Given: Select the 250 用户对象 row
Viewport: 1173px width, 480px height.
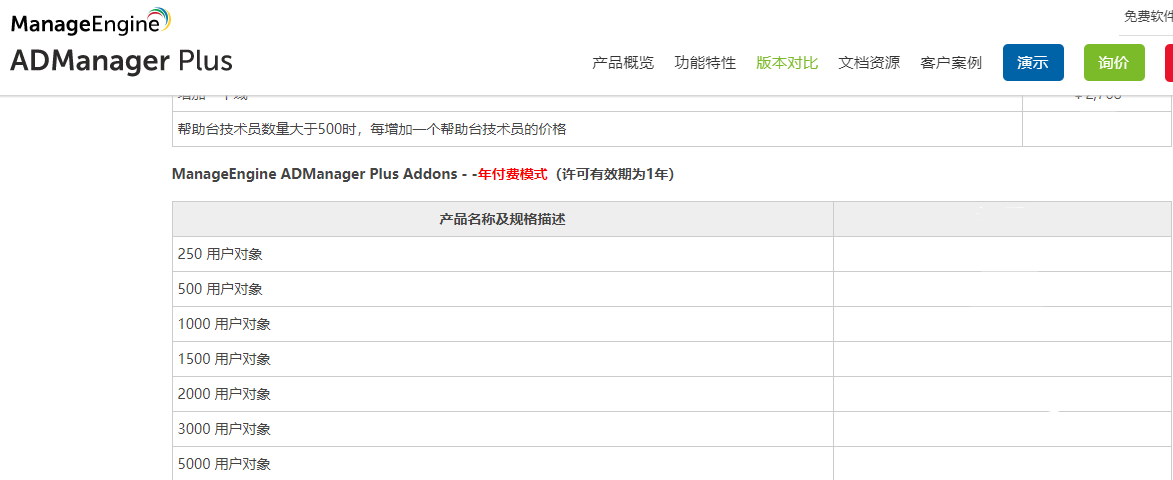Looking at the screenshot, I should click(x=502, y=254).
